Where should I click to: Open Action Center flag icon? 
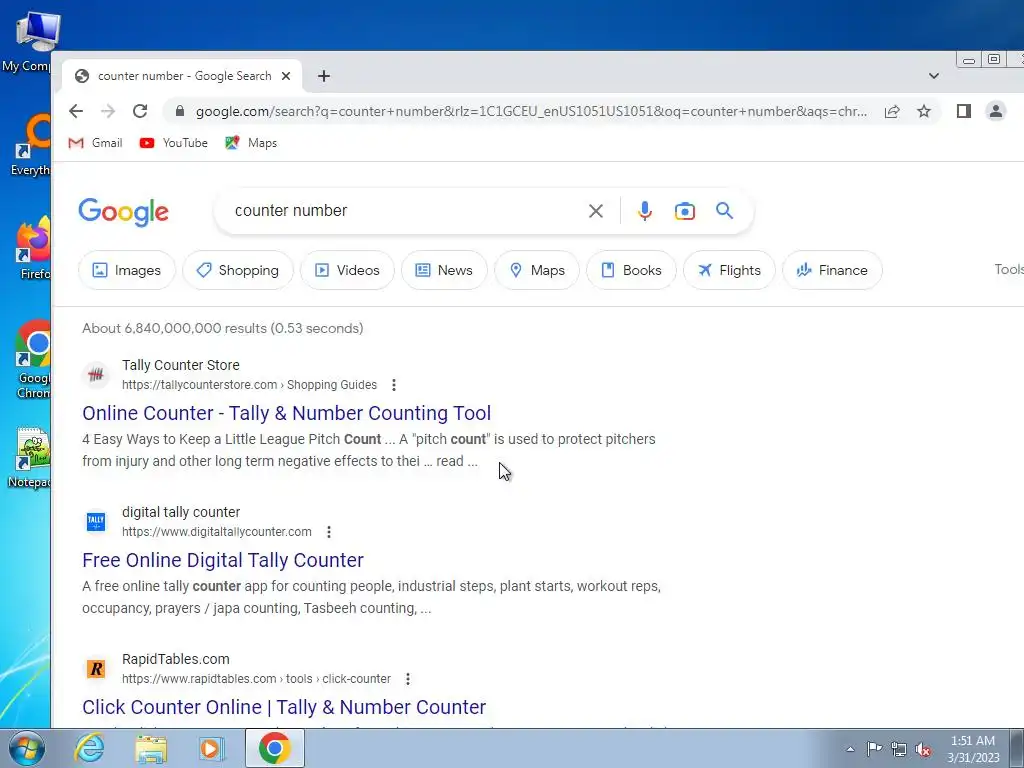click(x=874, y=749)
